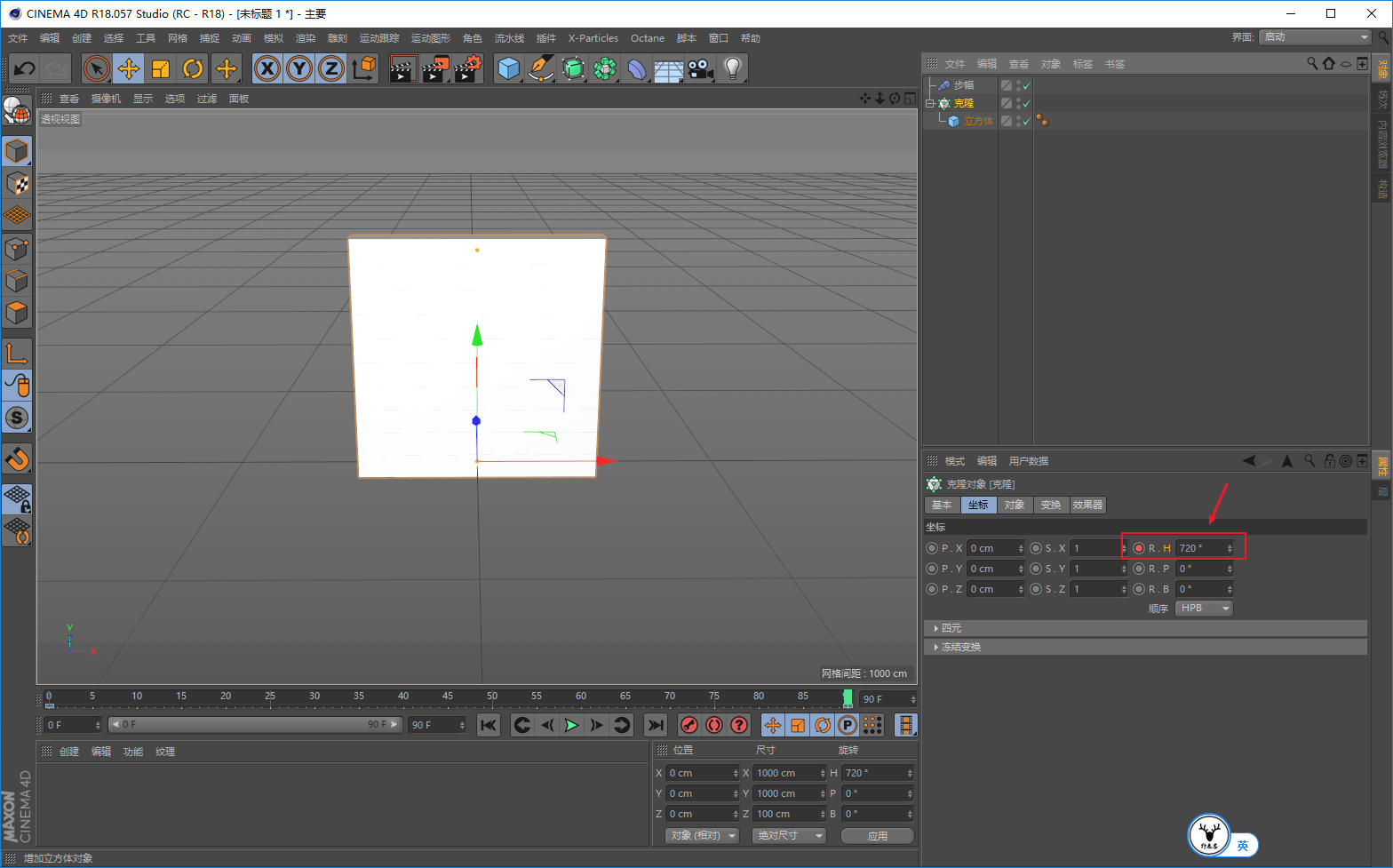Collapse the 克隆 object tree

(x=930, y=103)
